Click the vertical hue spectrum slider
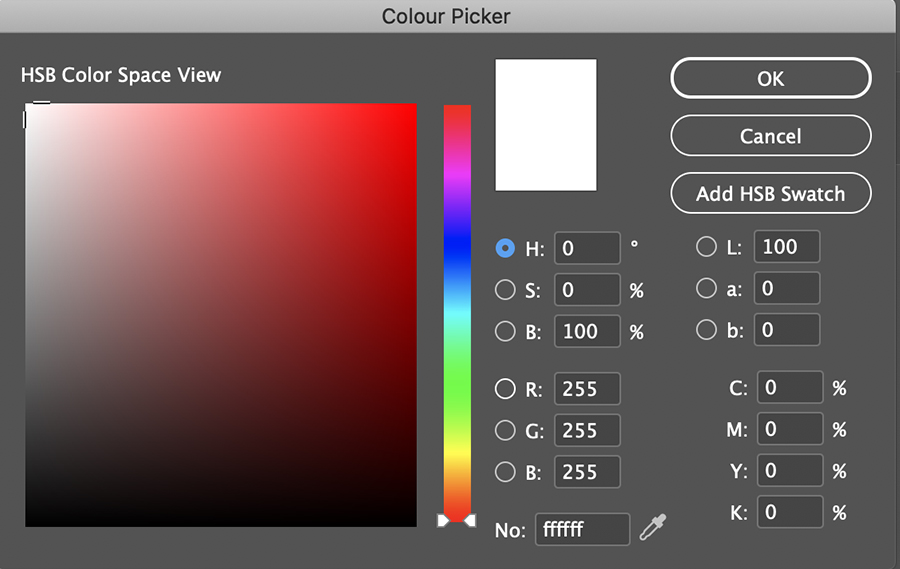The width and height of the screenshot is (900, 569). tap(457, 310)
